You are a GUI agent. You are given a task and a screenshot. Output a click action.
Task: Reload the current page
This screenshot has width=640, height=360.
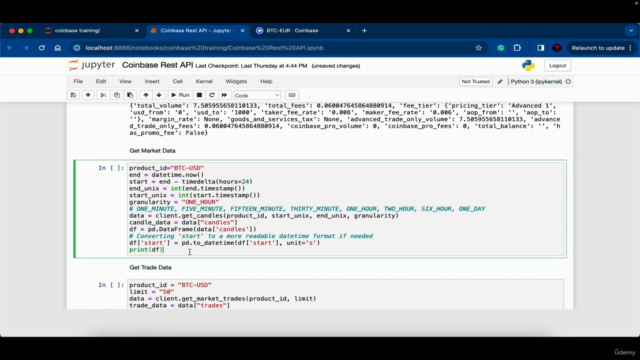(x=42, y=48)
